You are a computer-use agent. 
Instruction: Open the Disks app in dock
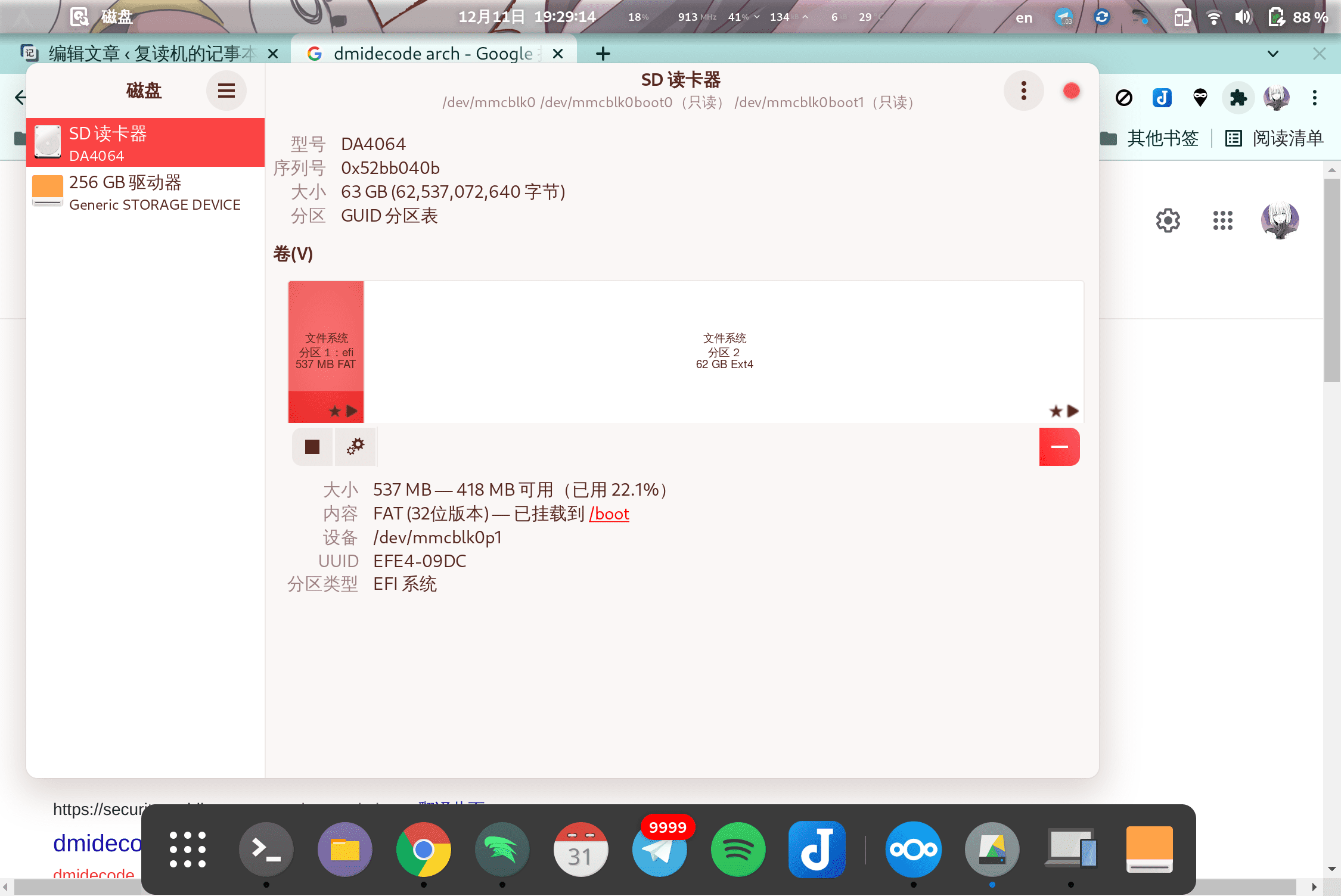pos(1150,850)
